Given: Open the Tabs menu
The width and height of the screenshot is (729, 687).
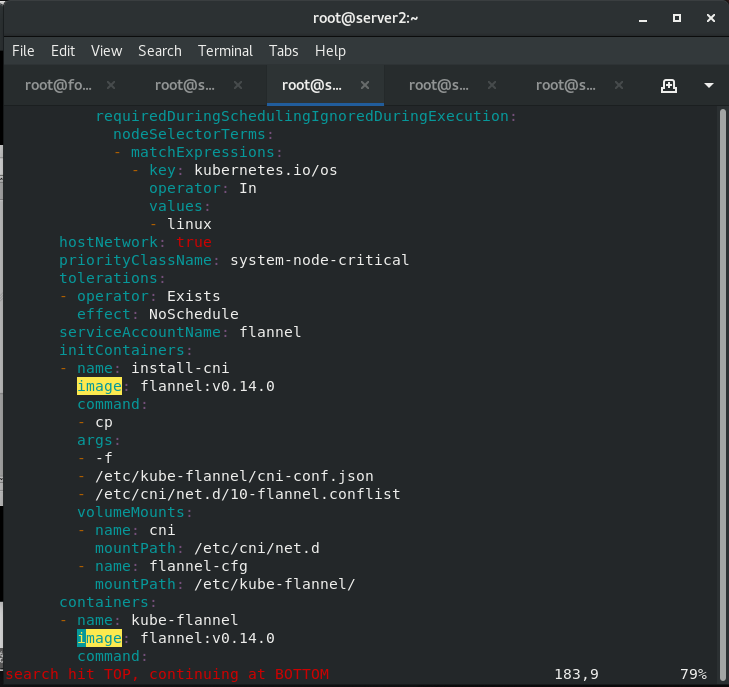Looking at the screenshot, I should (x=284, y=51).
